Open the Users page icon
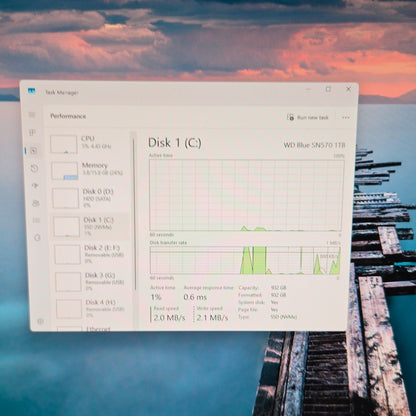This screenshot has height=416, width=416. [36, 203]
